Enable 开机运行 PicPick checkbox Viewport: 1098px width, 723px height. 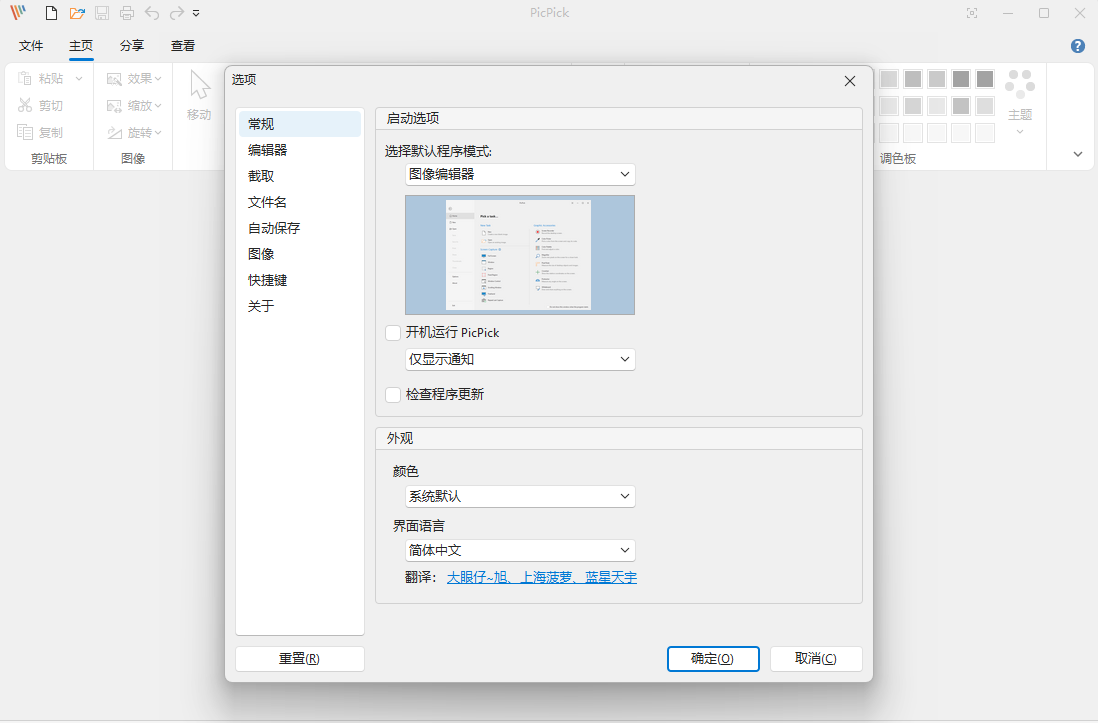tap(393, 333)
